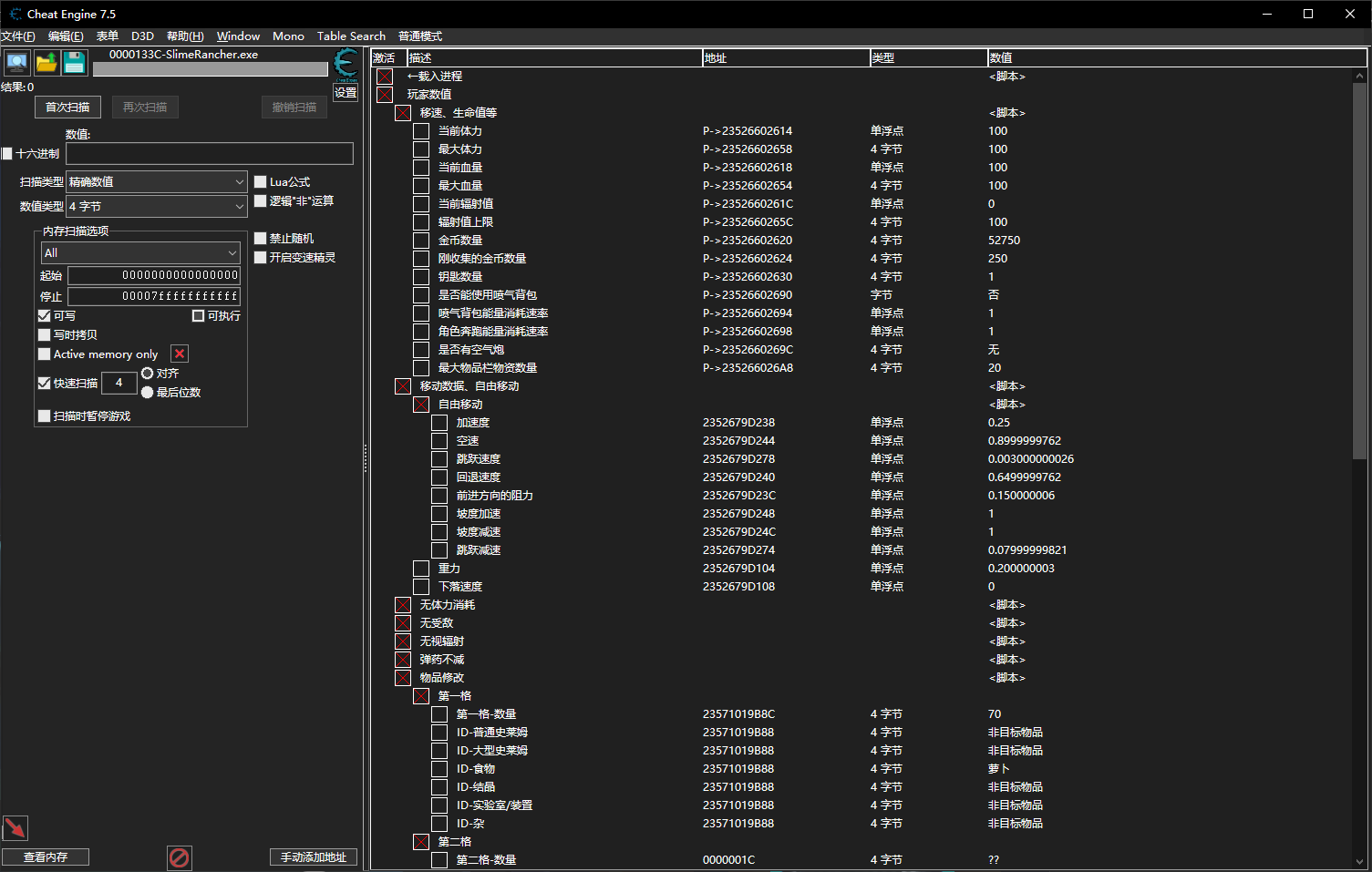The image size is (1372, 872).
Task: Open the 表单 menu
Action: [108, 36]
